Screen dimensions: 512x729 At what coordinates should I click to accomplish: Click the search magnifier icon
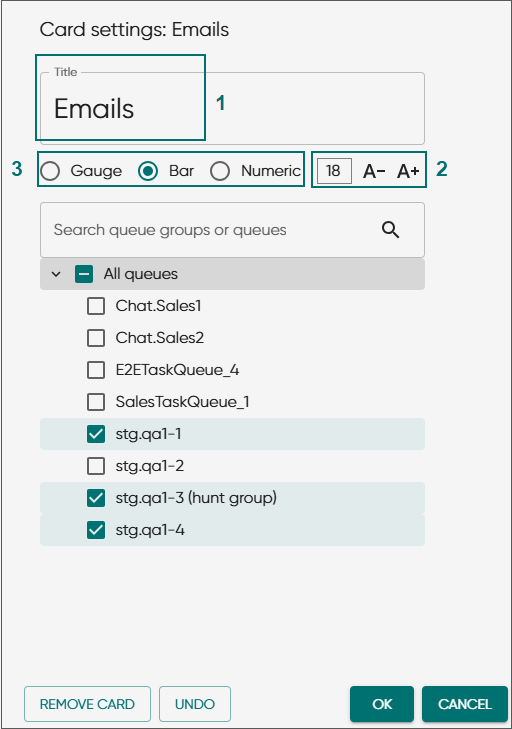390,230
